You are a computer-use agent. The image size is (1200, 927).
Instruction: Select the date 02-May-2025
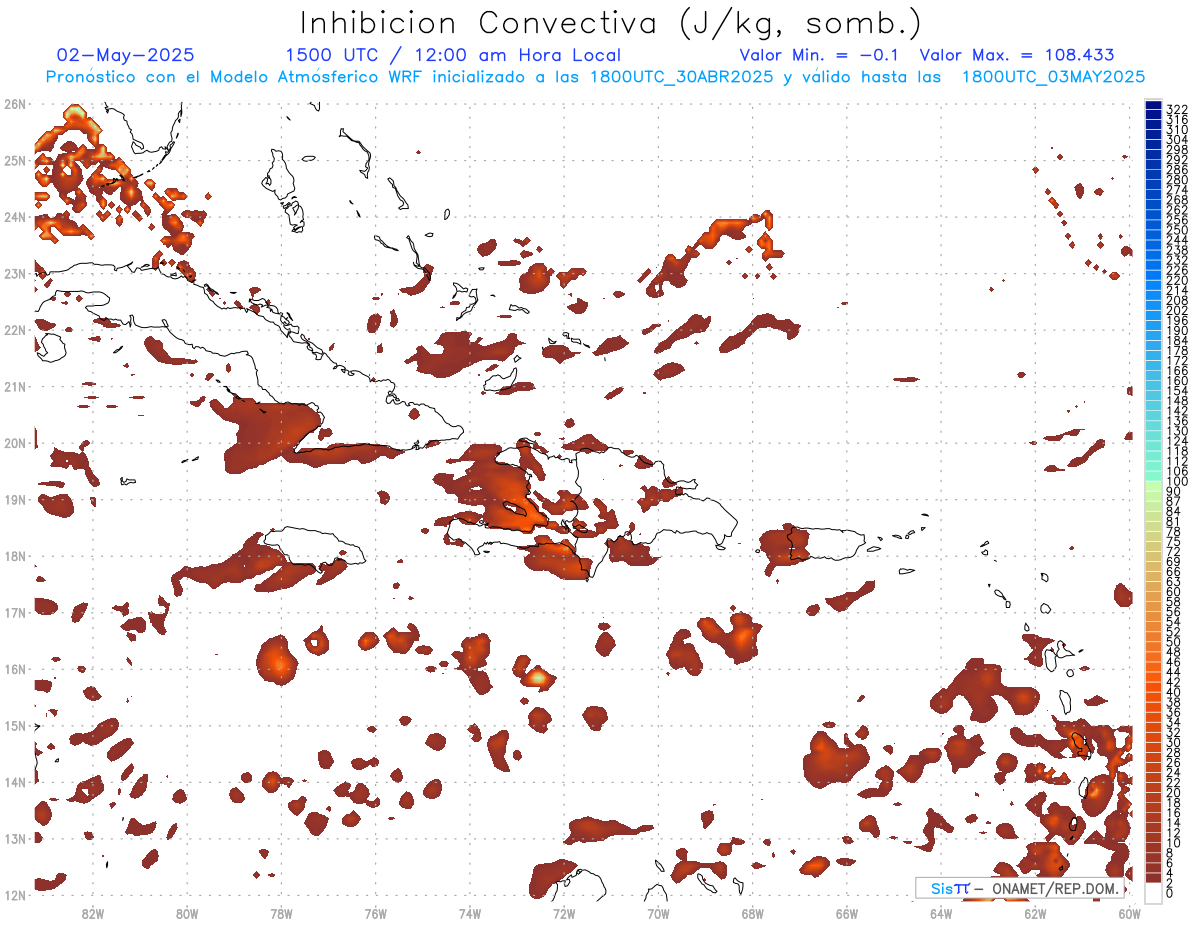[x=126, y=55]
